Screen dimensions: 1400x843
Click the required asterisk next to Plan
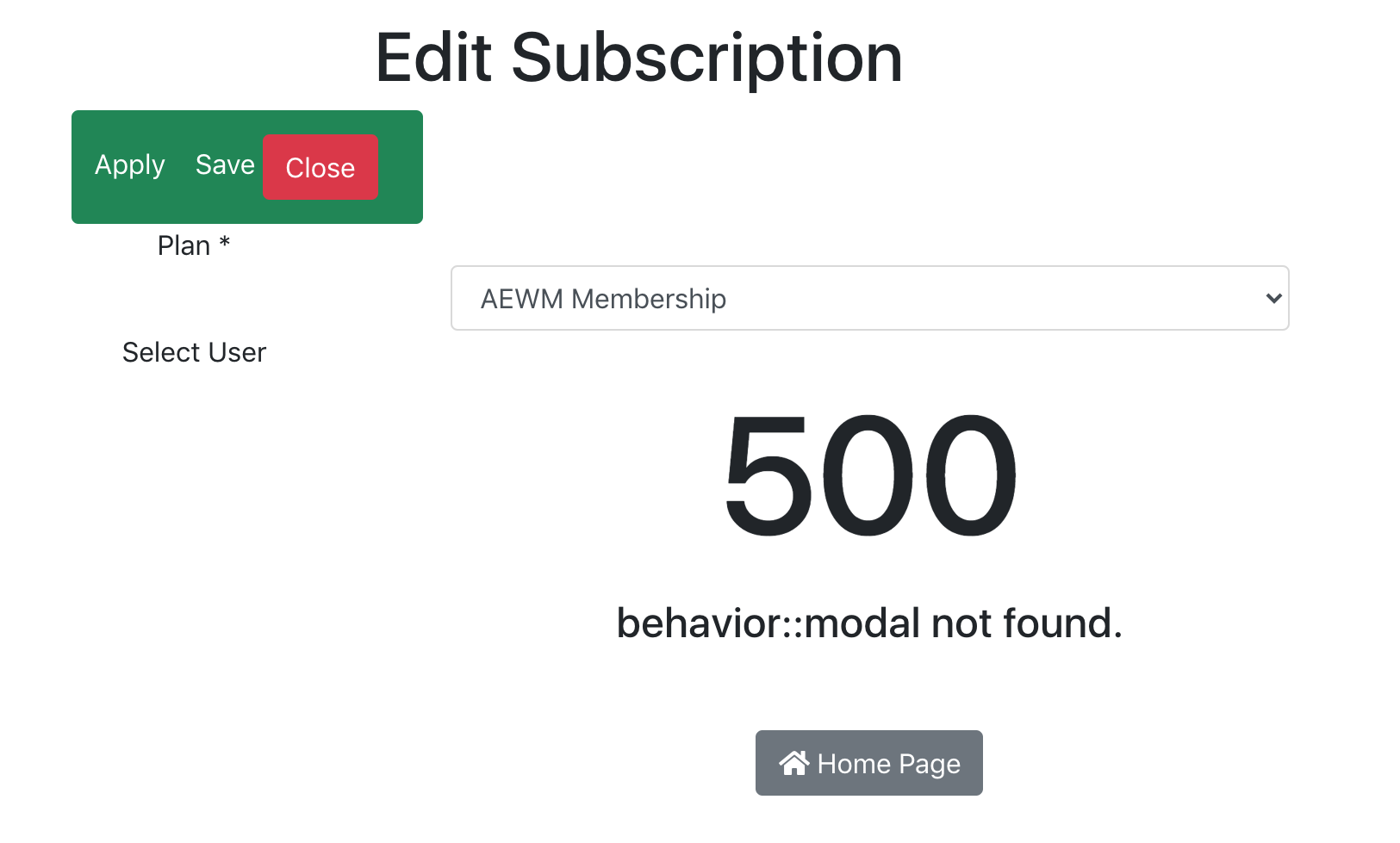pyautogui.click(x=224, y=243)
